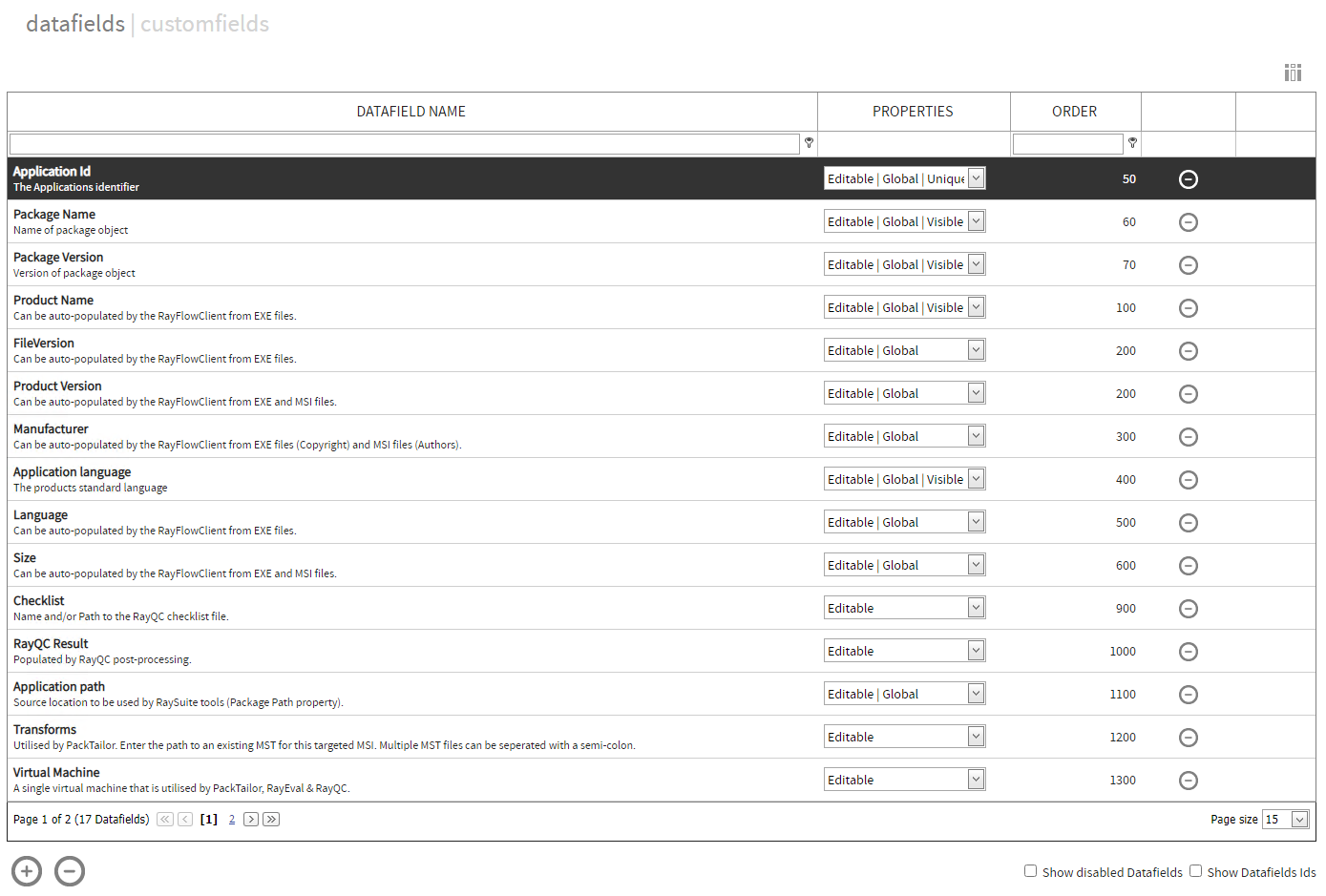Click the Datafield Name filter text box
The width and height of the screenshot is (1326, 896).
pyautogui.click(x=404, y=144)
